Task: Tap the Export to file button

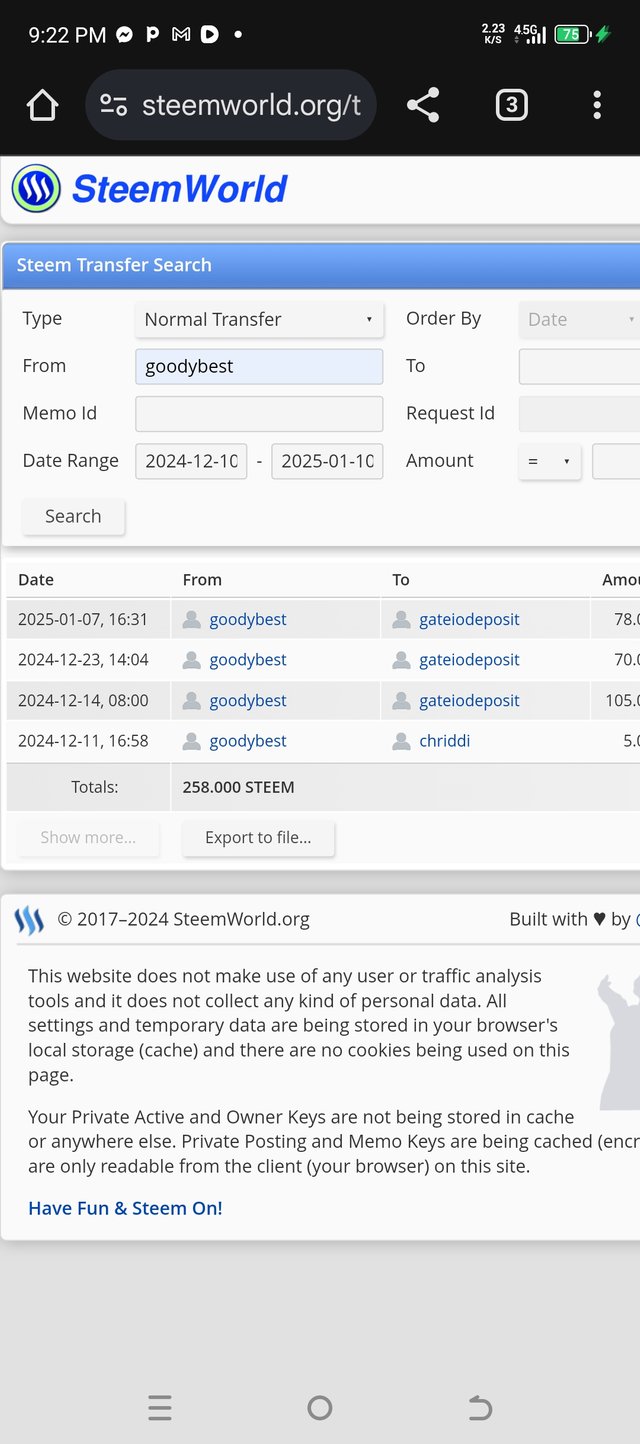Action: [258, 838]
